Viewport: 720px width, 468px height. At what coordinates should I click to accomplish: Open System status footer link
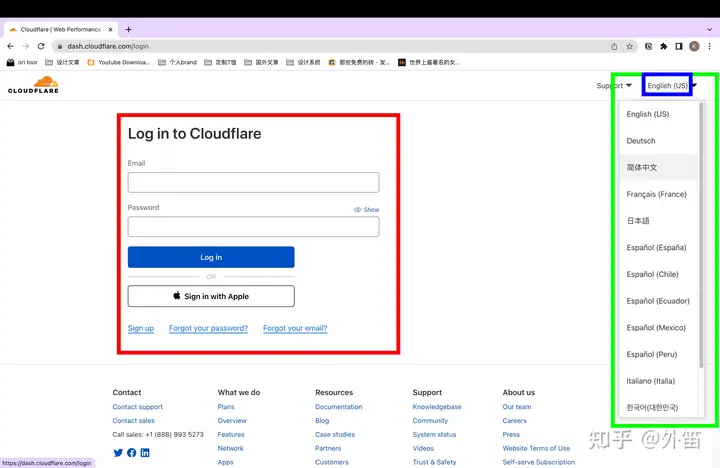[434, 434]
